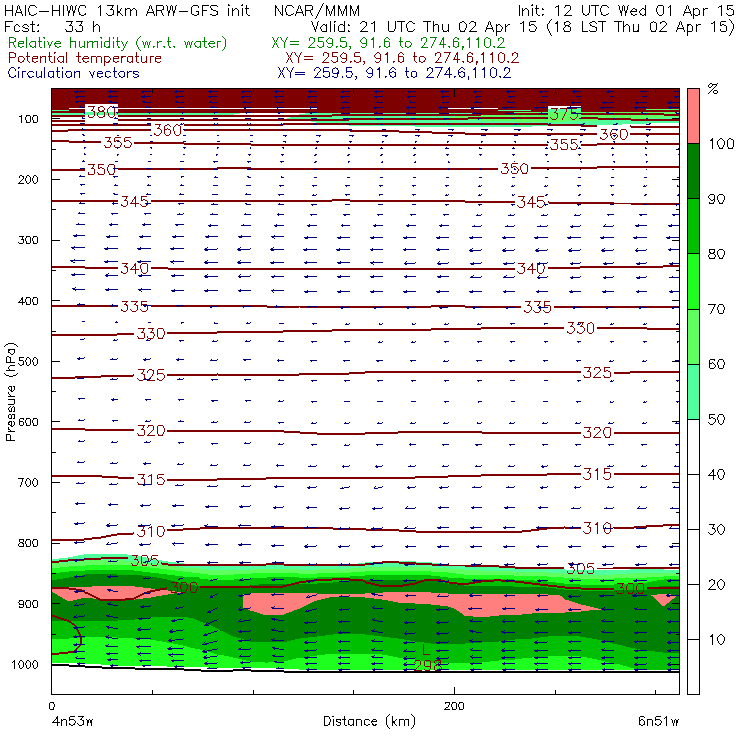The height and width of the screenshot is (740, 740).
Task: Click the 300 hPa pressure axis label
Action: coord(28,240)
